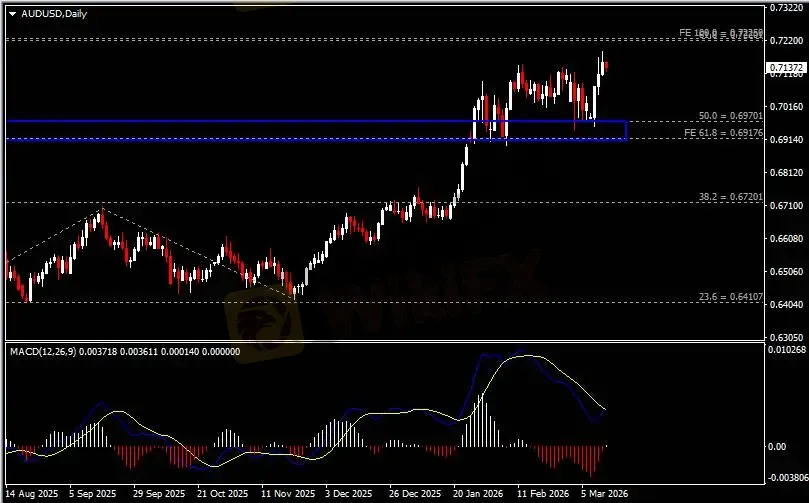Select the 5 Mar 2026 date label
809x503 pixels.
click(604, 494)
